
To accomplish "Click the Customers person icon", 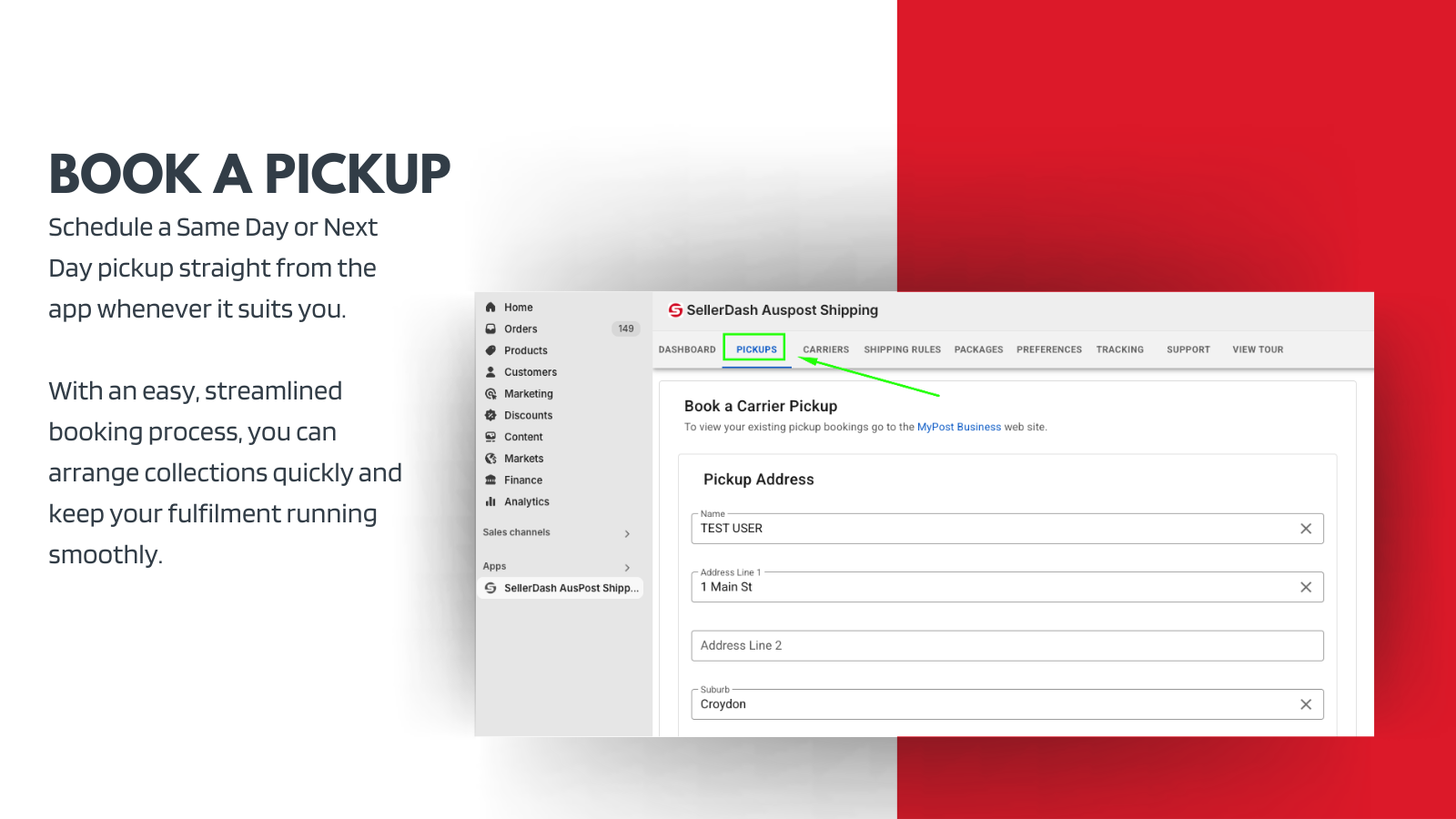I will click(x=490, y=372).
